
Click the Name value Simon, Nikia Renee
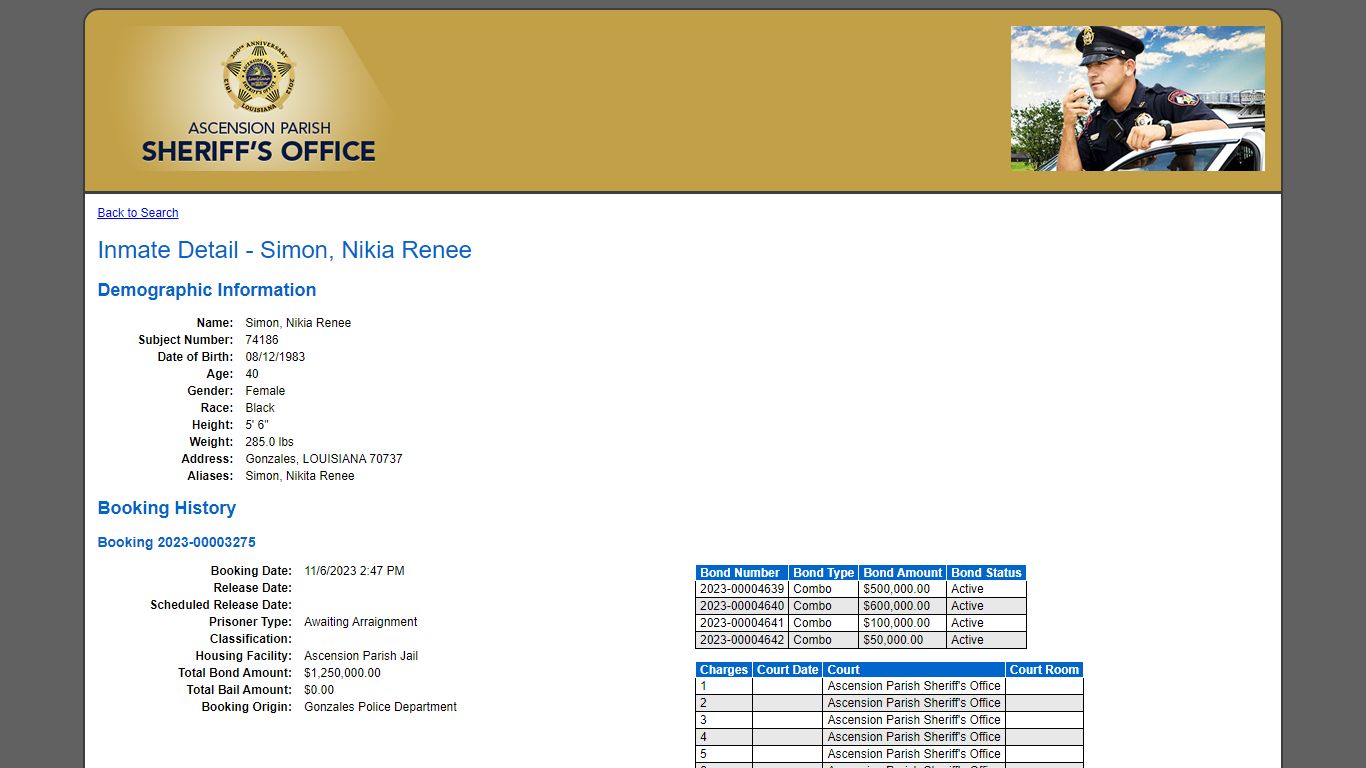tap(298, 323)
